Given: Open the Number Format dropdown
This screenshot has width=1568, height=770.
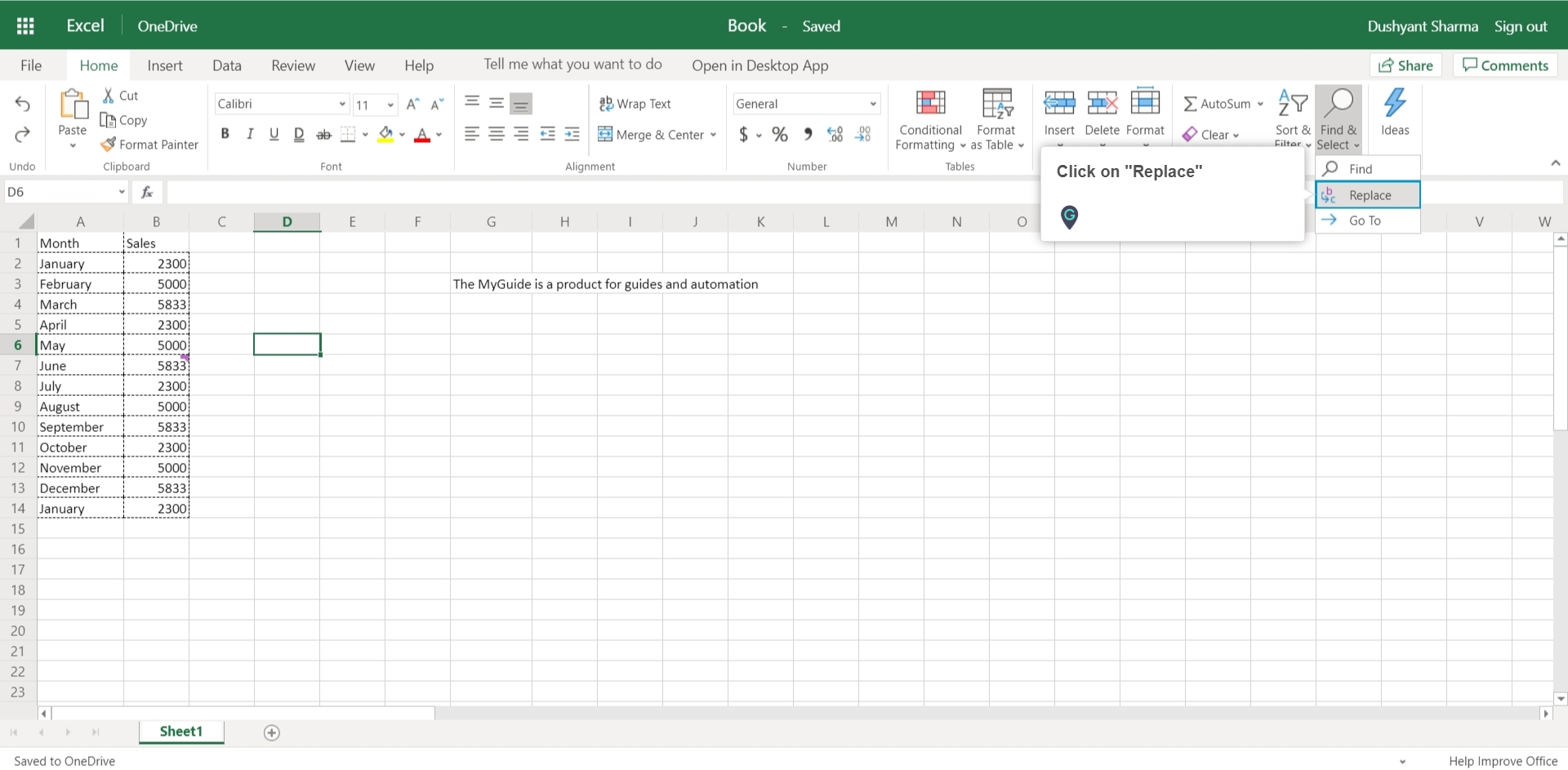Looking at the screenshot, I should 873,104.
